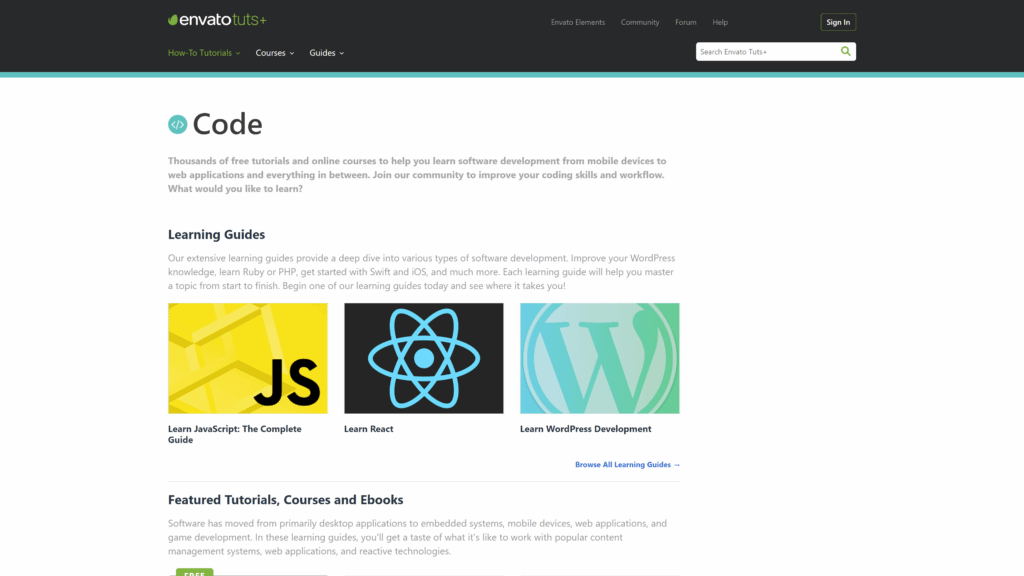
Task: Open the Help link
Action: [720, 22]
